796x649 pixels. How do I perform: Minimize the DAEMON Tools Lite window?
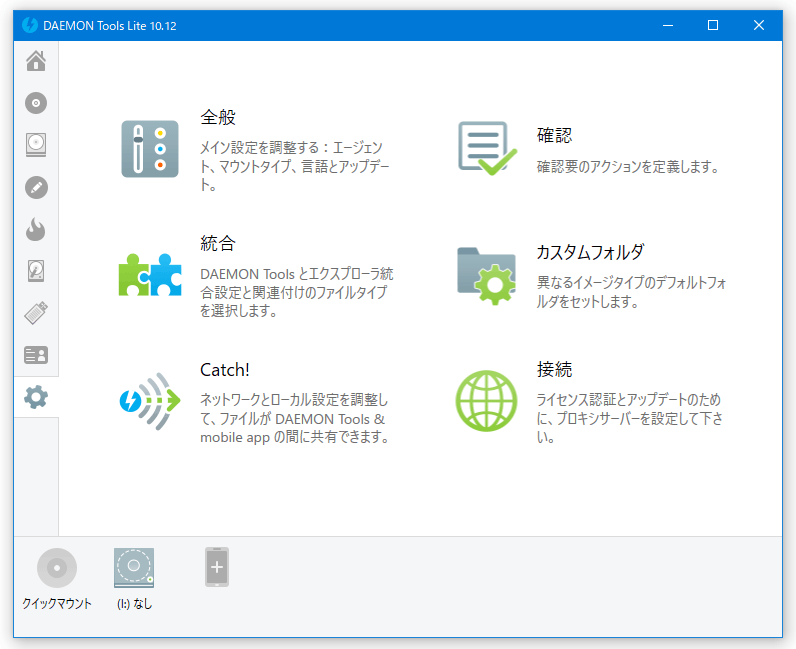[x=668, y=25]
